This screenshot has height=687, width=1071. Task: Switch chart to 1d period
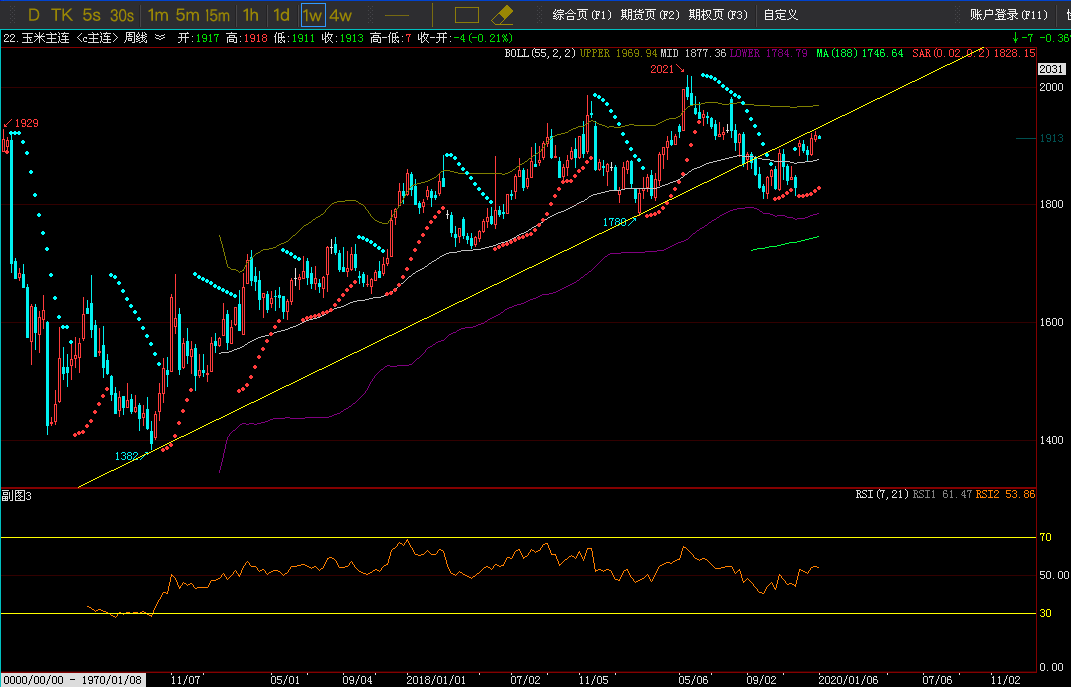point(281,14)
